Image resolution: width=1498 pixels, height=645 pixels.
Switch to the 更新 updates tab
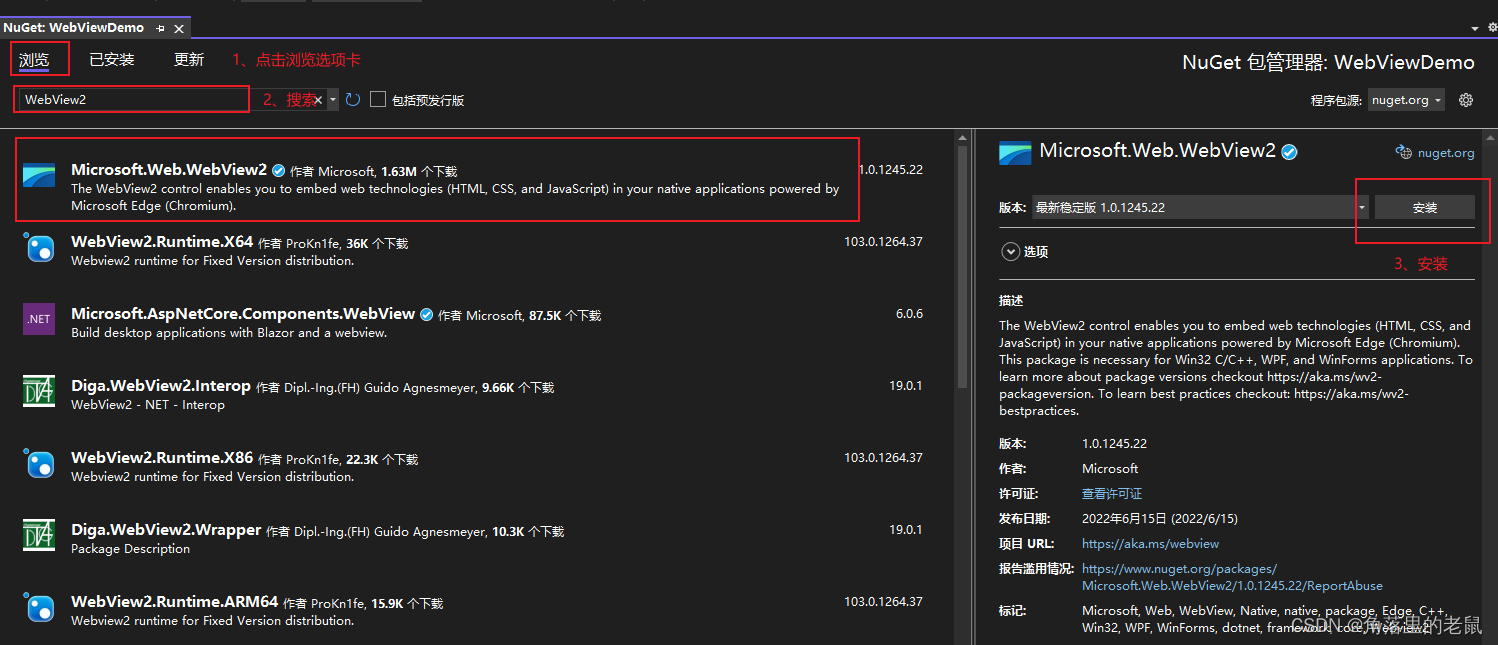pos(189,60)
